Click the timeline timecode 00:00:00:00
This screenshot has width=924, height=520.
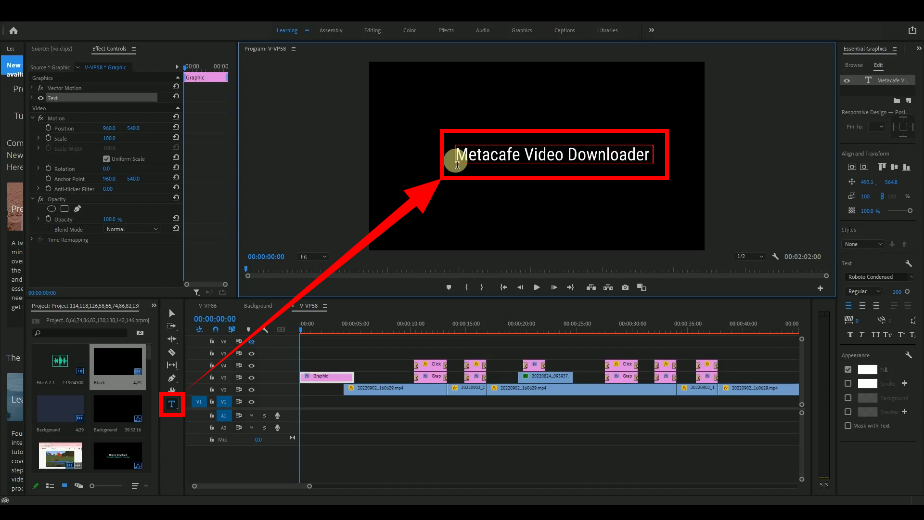214,319
